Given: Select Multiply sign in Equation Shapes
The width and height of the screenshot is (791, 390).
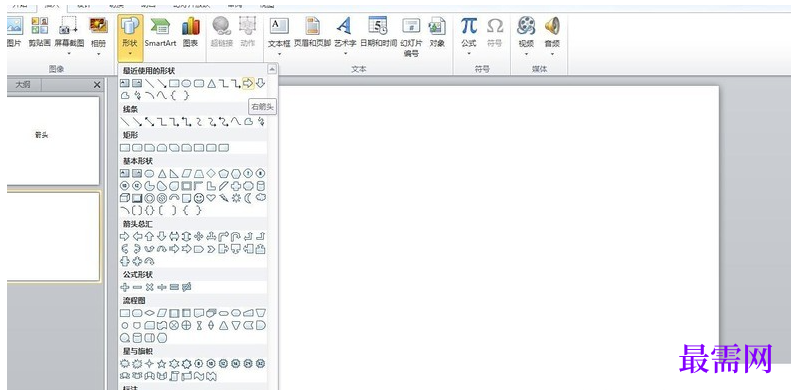Looking at the screenshot, I should 149,287.
